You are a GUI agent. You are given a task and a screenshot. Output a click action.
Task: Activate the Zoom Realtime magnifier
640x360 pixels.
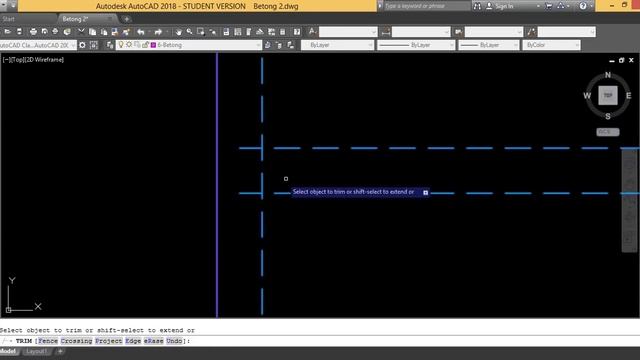pos(189,32)
